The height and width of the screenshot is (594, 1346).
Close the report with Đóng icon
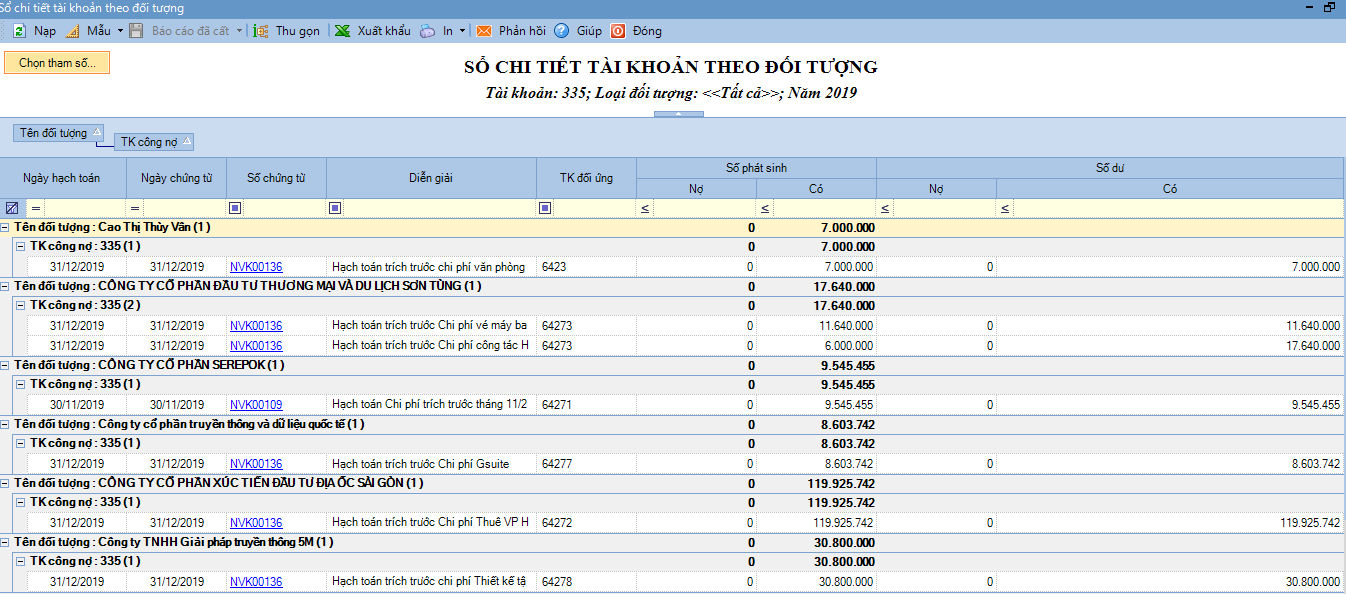pyautogui.click(x=618, y=31)
